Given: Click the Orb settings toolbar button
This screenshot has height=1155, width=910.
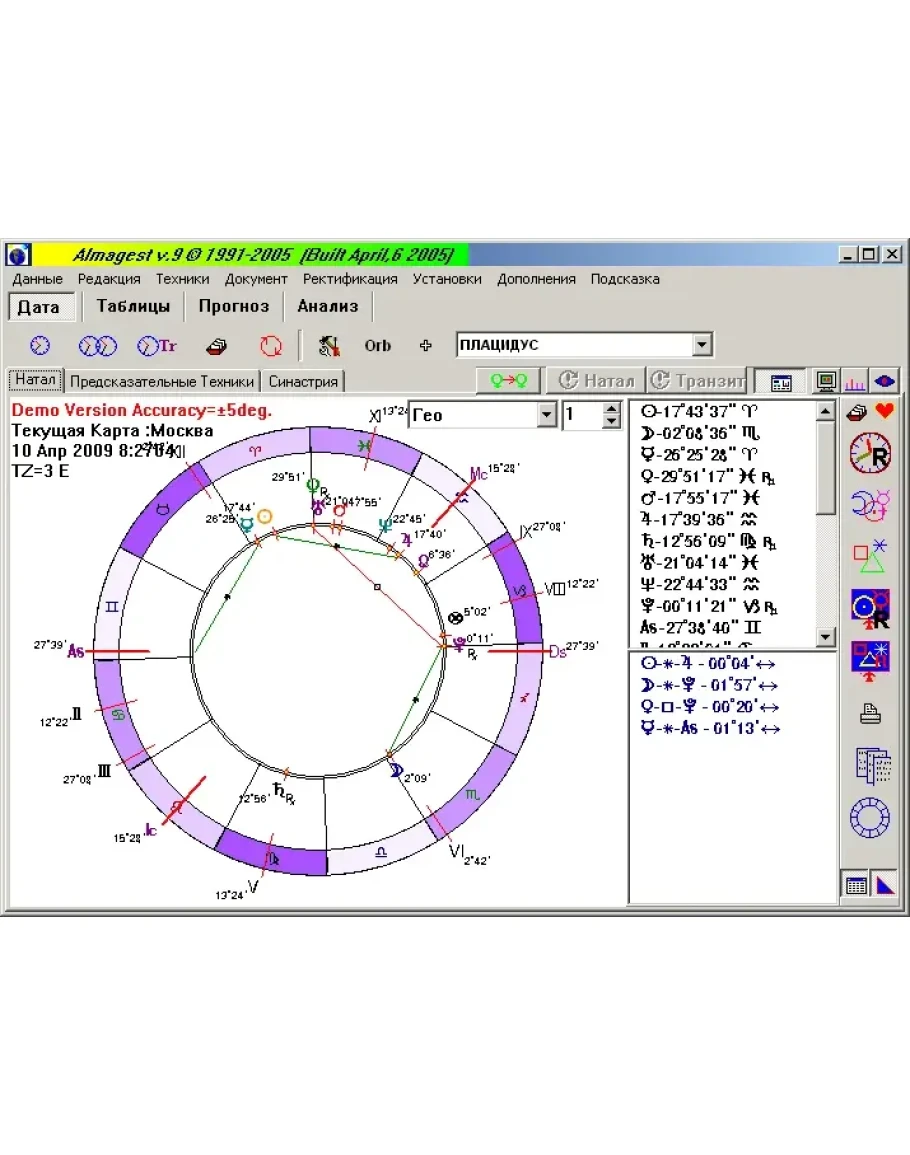Looking at the screenshot, I should 377,346.
